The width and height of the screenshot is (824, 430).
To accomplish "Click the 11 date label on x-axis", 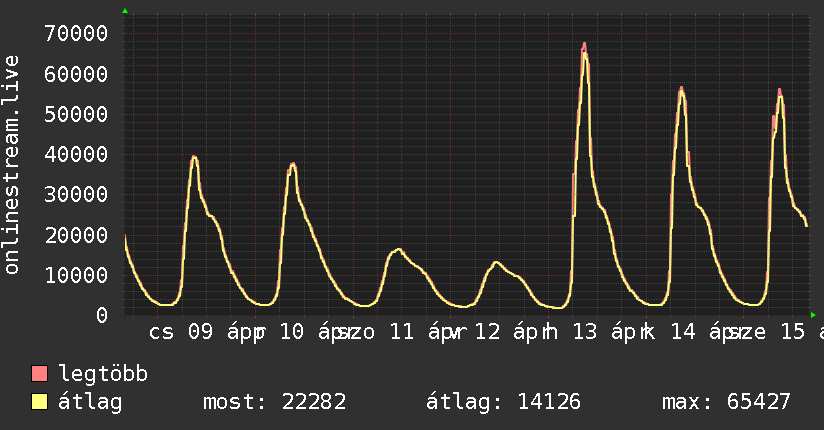I will (x=402, y=332).
